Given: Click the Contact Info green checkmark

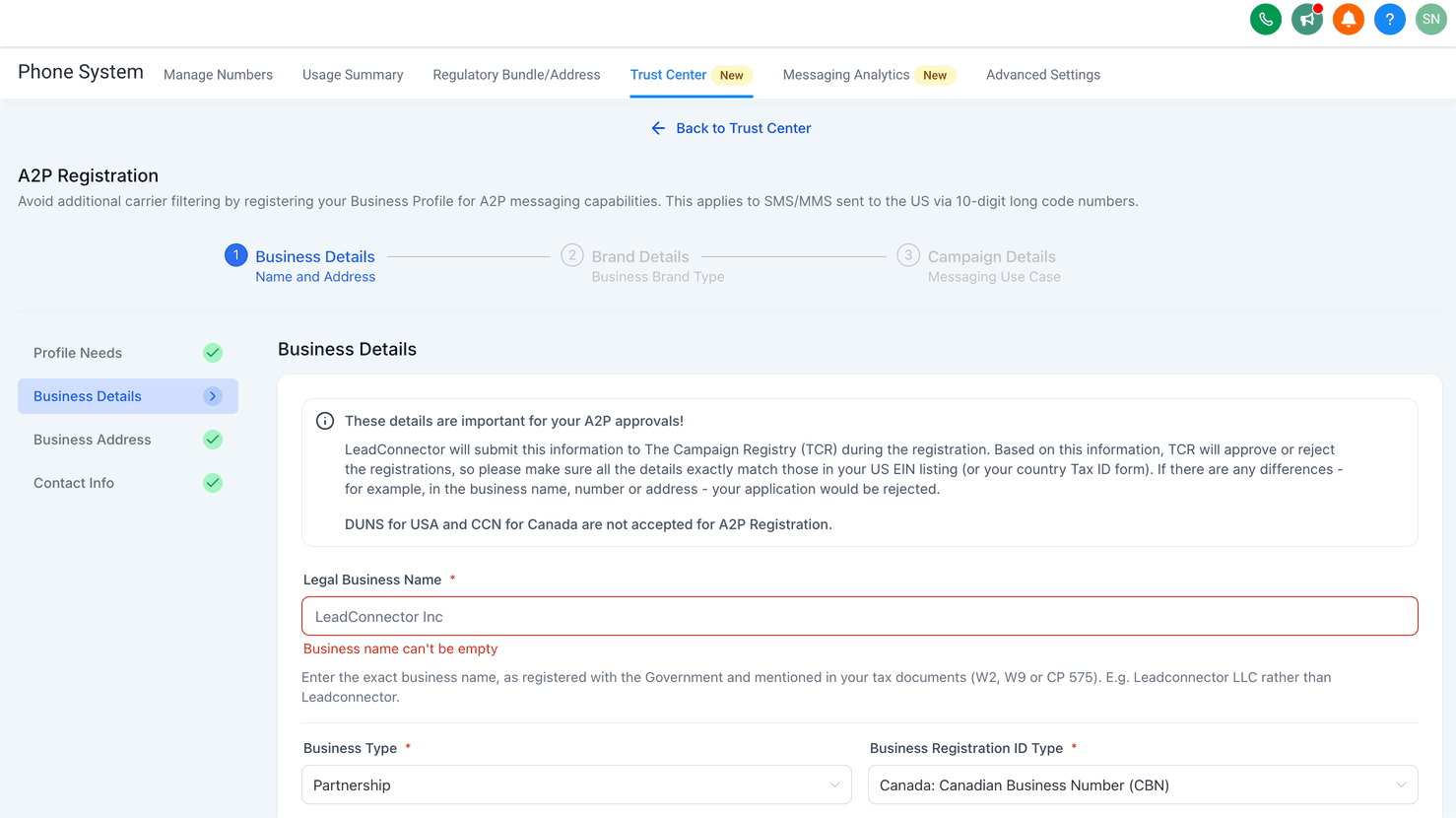Looking at the screenshot, I should pyautogui.click(x=213, y=483).
